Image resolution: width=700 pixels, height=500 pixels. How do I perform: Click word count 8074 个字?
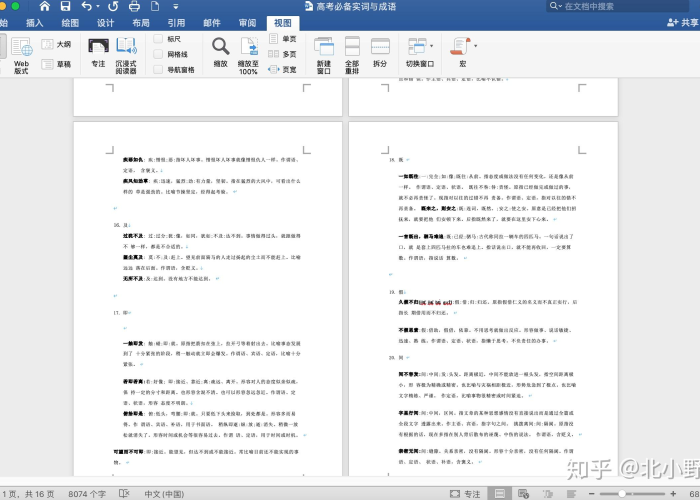[87, 494]
